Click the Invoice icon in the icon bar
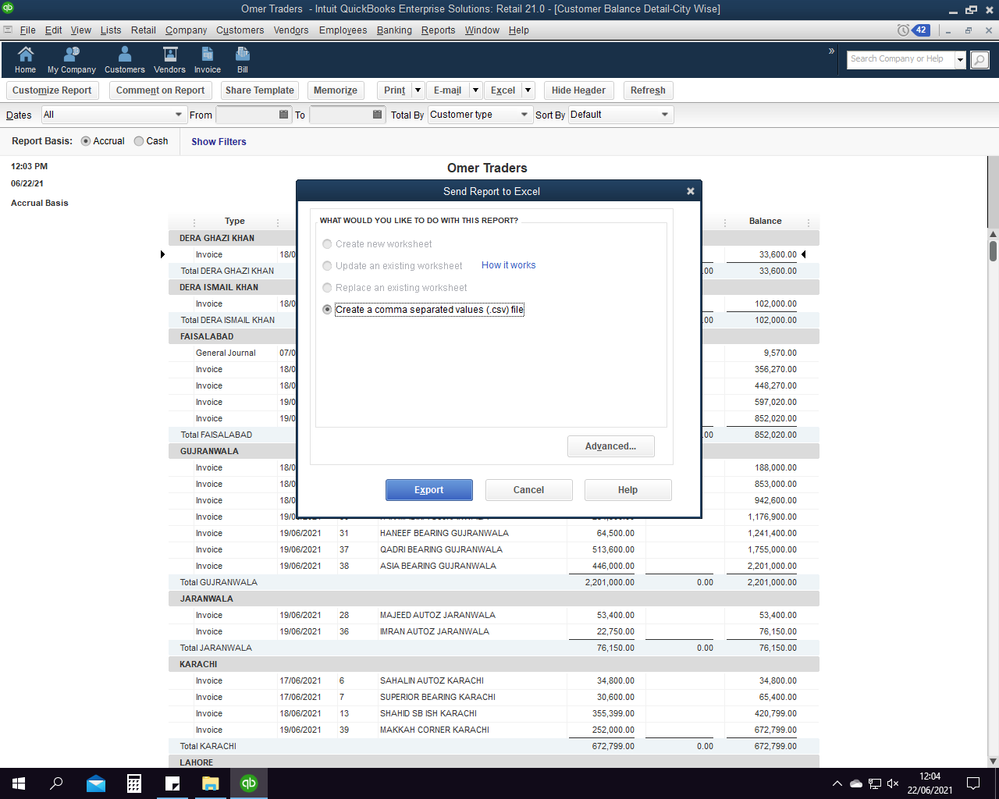The image size is (999, 799). point(208,60)
